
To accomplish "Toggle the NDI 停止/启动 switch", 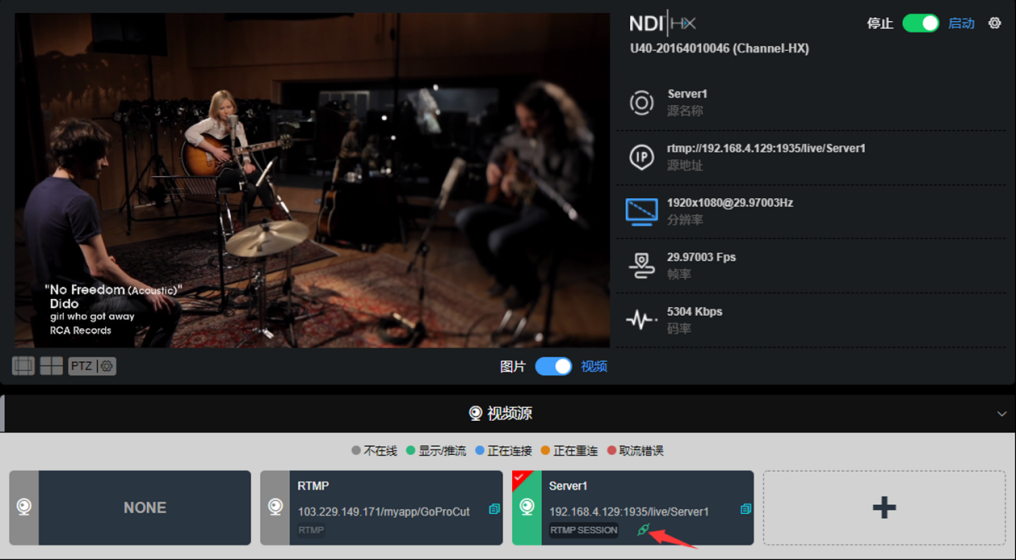I will pyautogui.click(x=921, y=23).
